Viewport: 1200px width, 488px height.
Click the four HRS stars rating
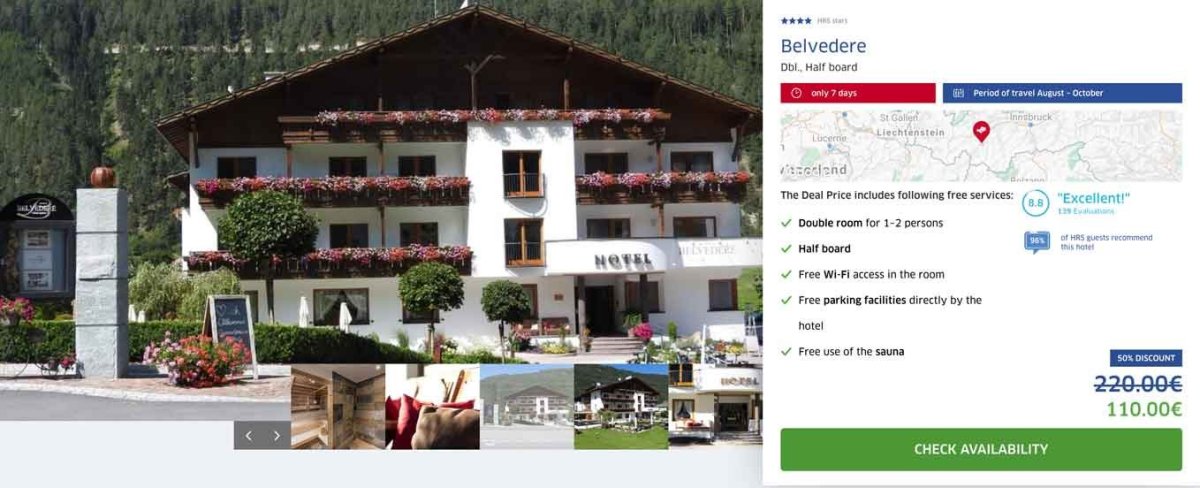(796, 20)
